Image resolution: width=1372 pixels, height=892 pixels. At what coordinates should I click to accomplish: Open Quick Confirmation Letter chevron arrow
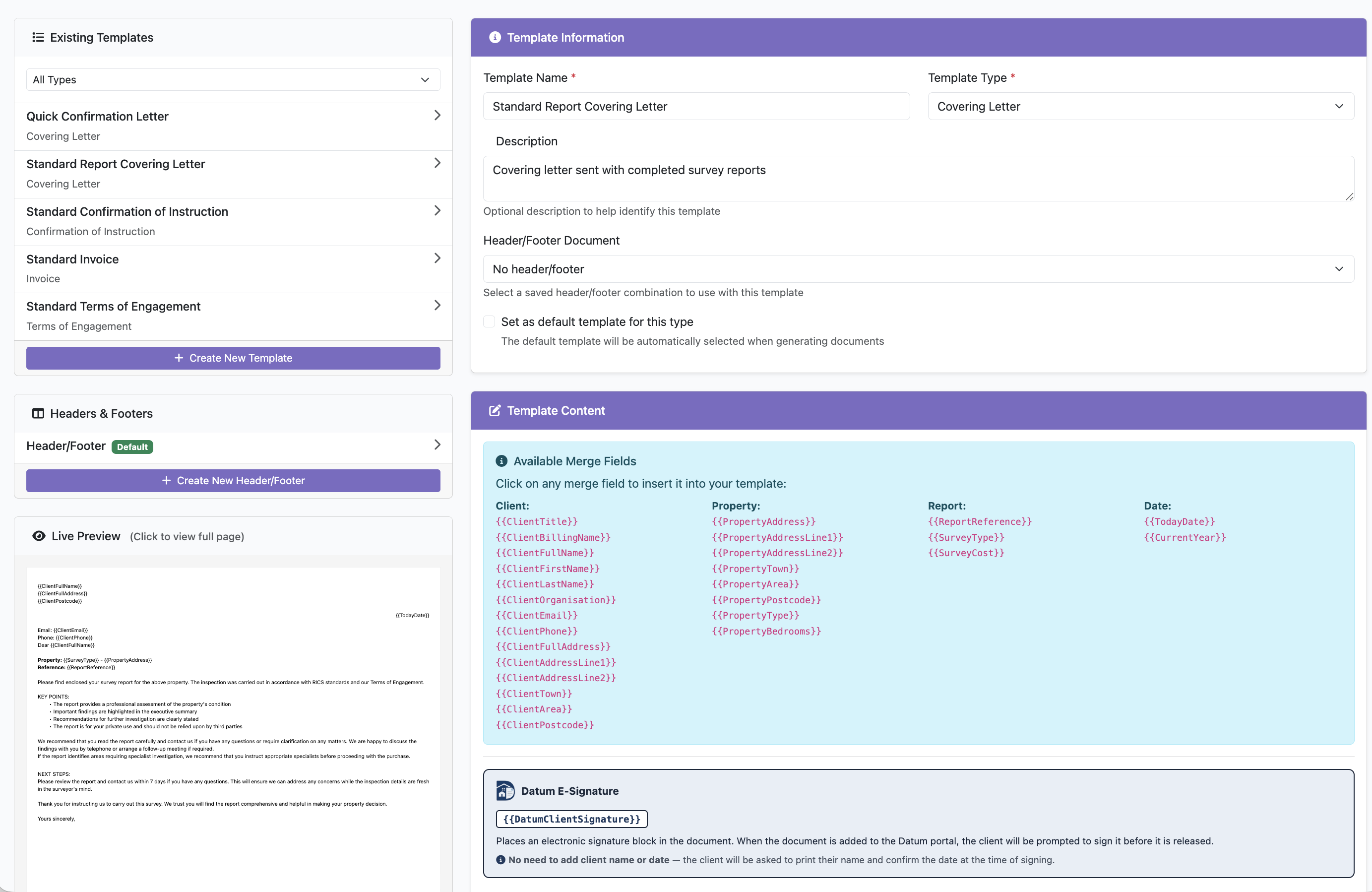coord(437,115)
